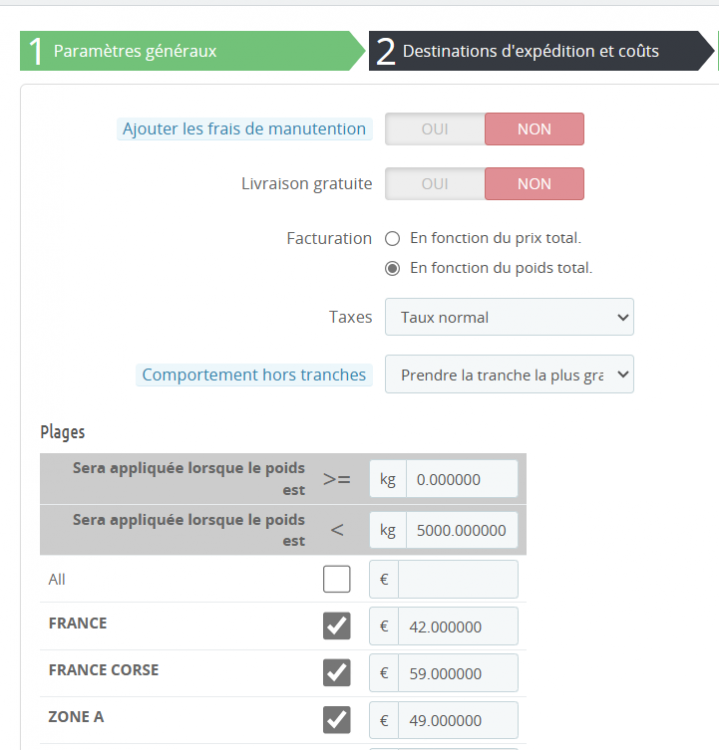Edit the maximum weight 5000.000000 field
This screenshot has width=719, height=750.
[462, 530]
